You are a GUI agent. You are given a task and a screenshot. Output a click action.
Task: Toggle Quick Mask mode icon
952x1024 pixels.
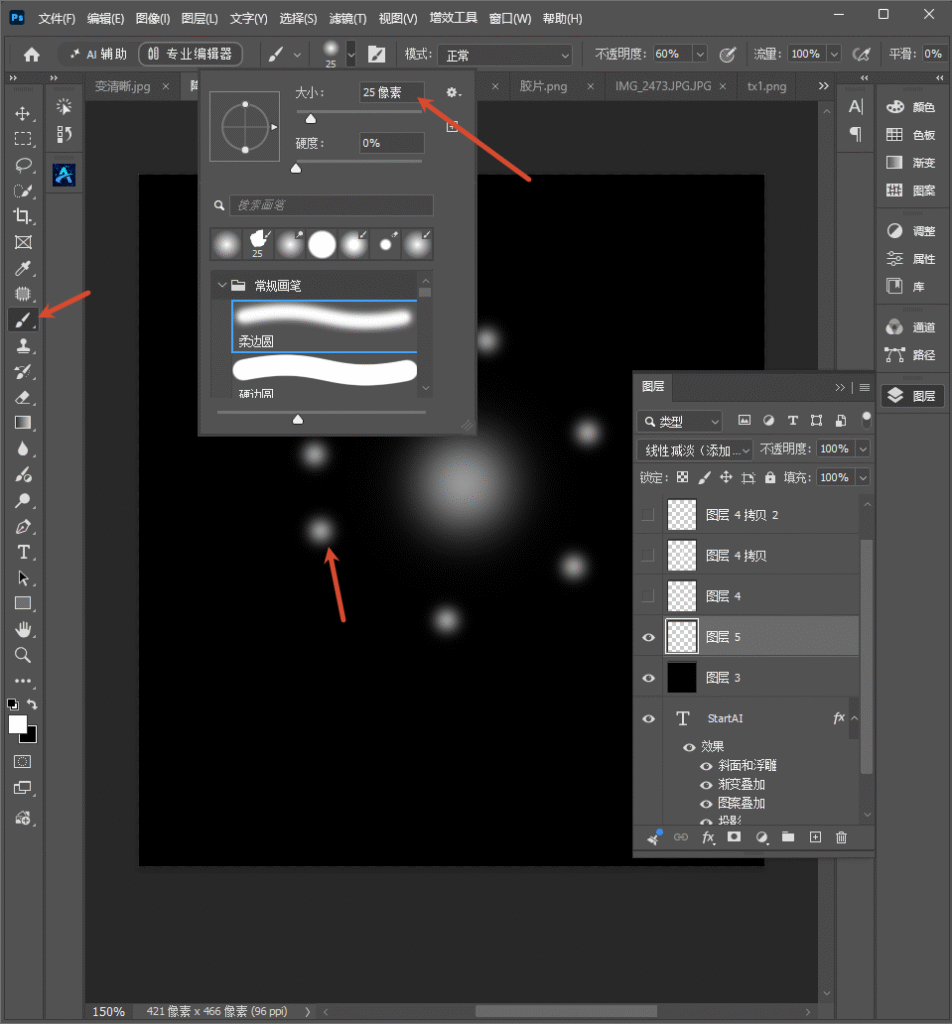pyautogui.click(x=23, y=761)
